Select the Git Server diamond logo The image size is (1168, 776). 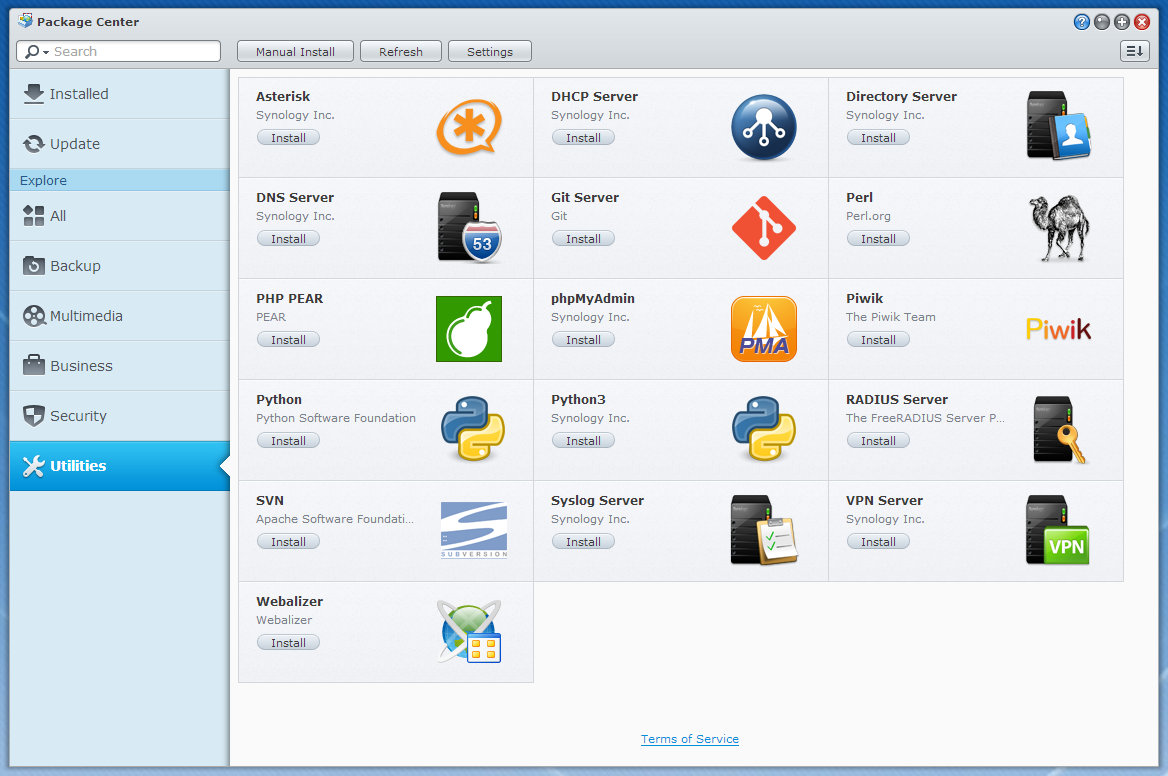point(764,228)
